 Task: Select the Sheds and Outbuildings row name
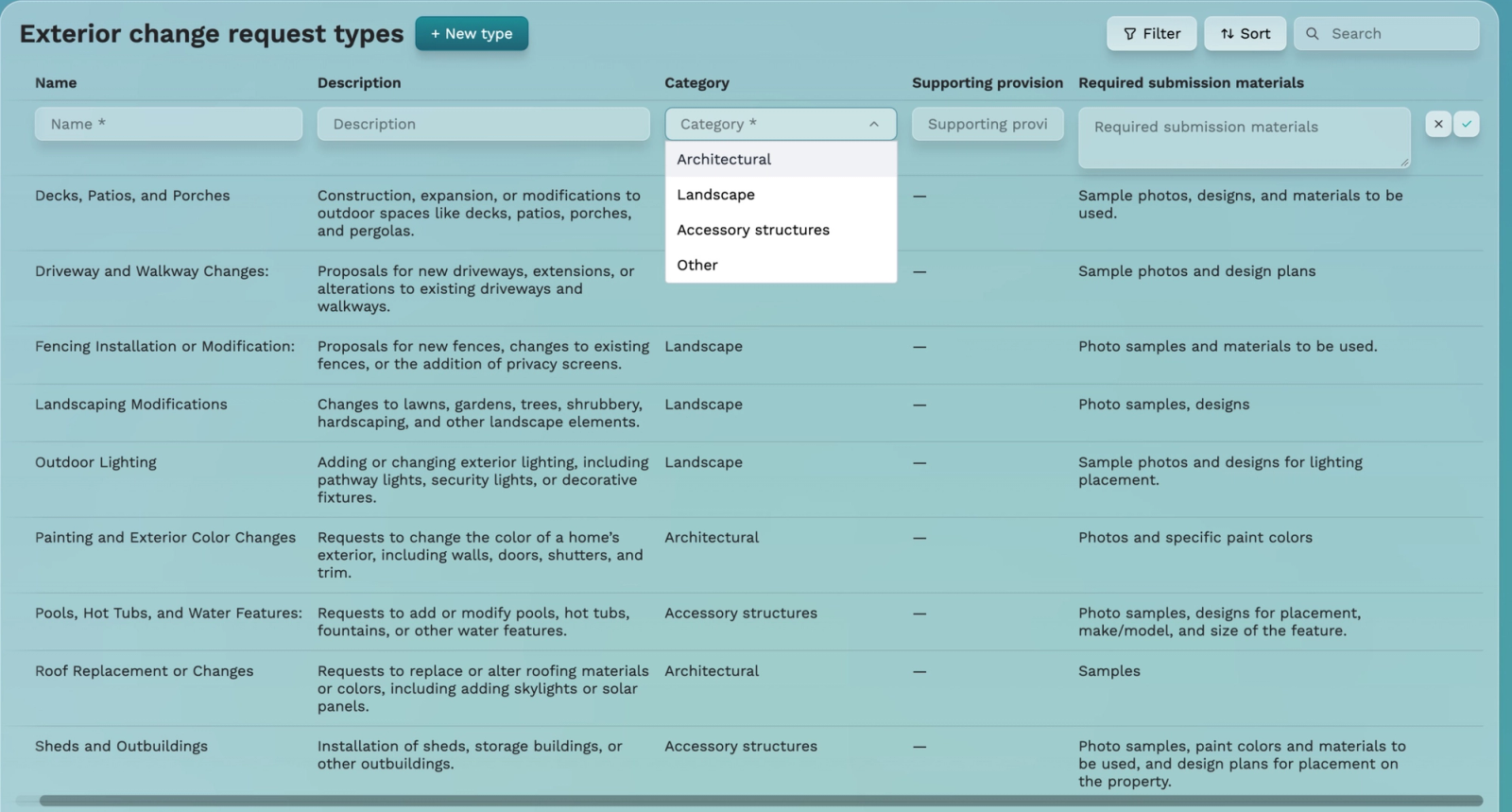[x=121, y=747]
